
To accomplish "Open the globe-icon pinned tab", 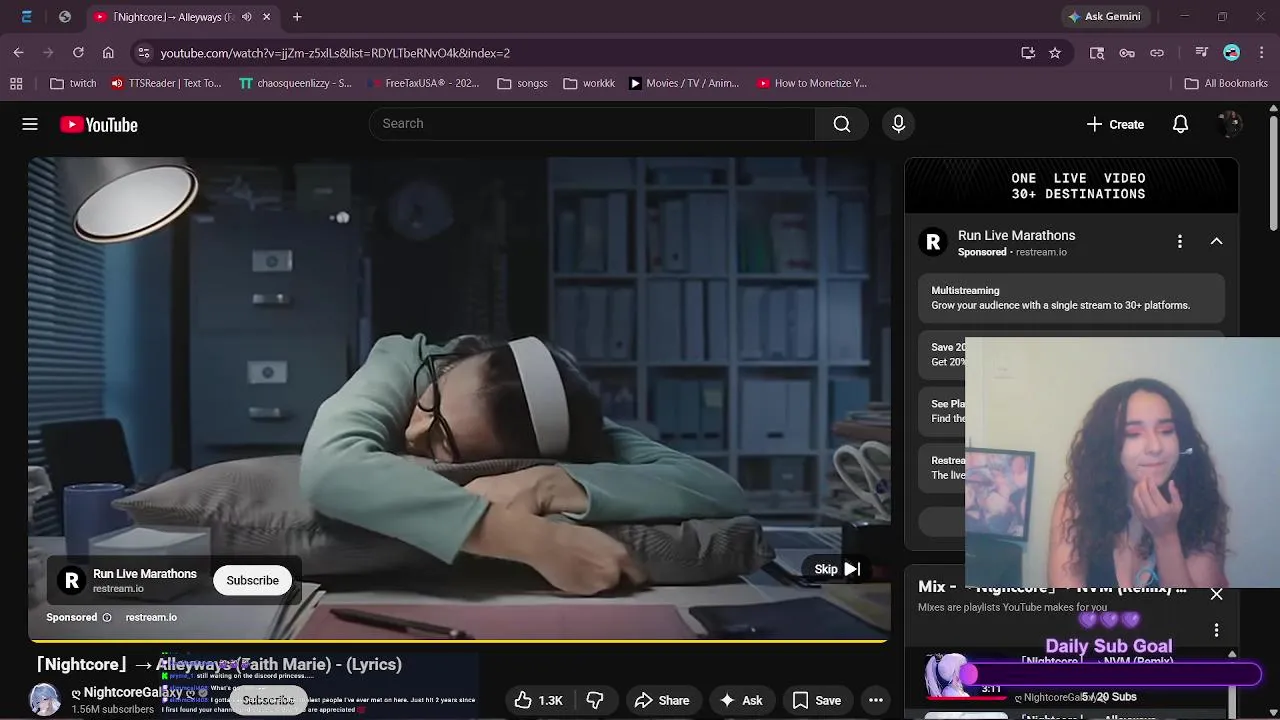I will pos(65,17).
